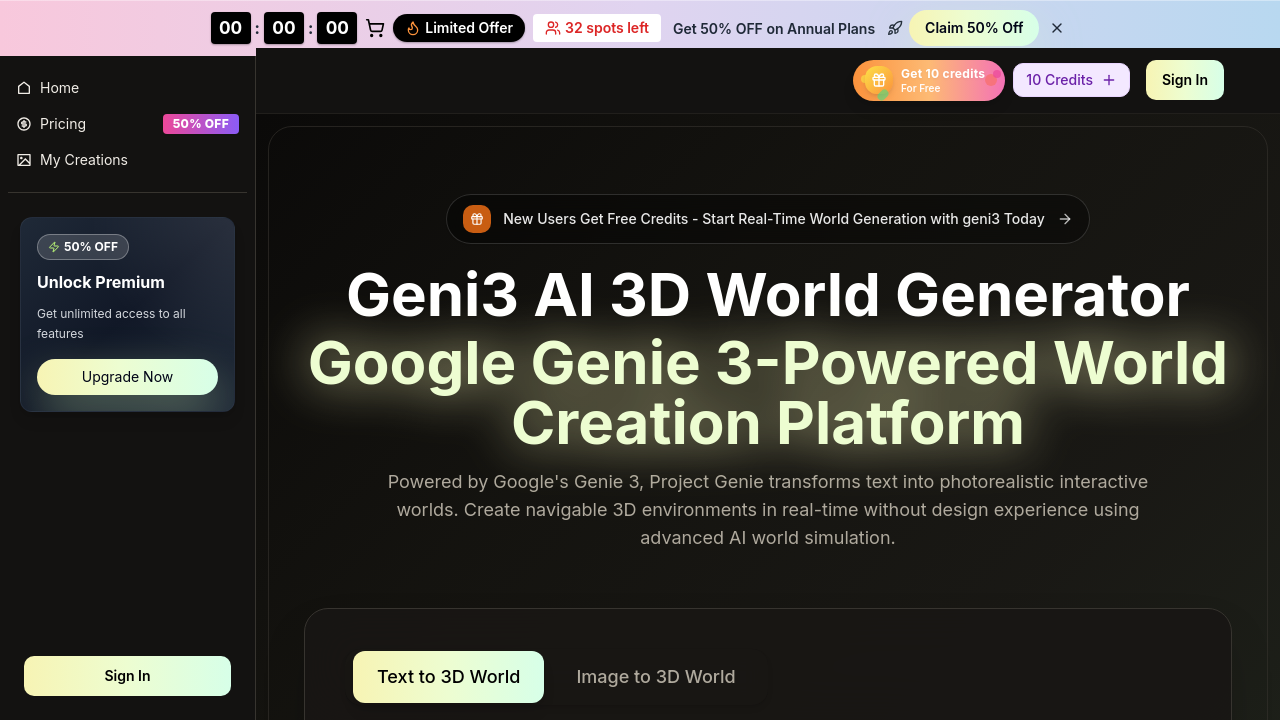Select the Text to 3D World tab
Image resolution: width=1280 pixels, height=720 pixels.
coord(448,677)
